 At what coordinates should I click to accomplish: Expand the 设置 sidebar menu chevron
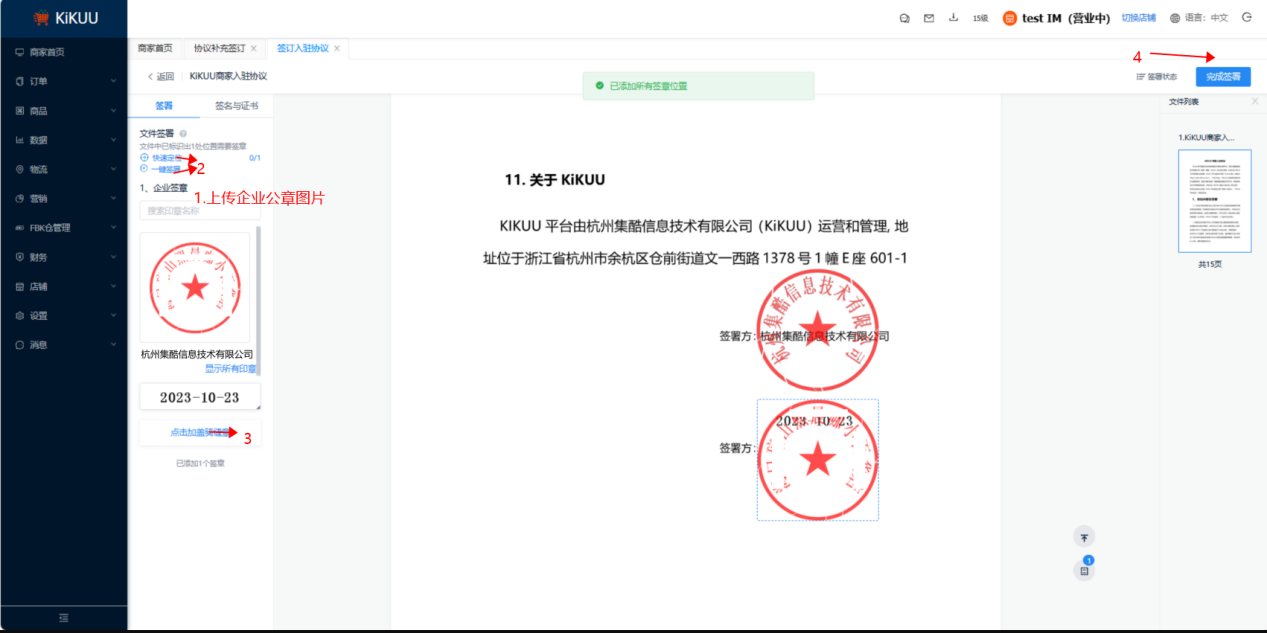click(113, 315)
